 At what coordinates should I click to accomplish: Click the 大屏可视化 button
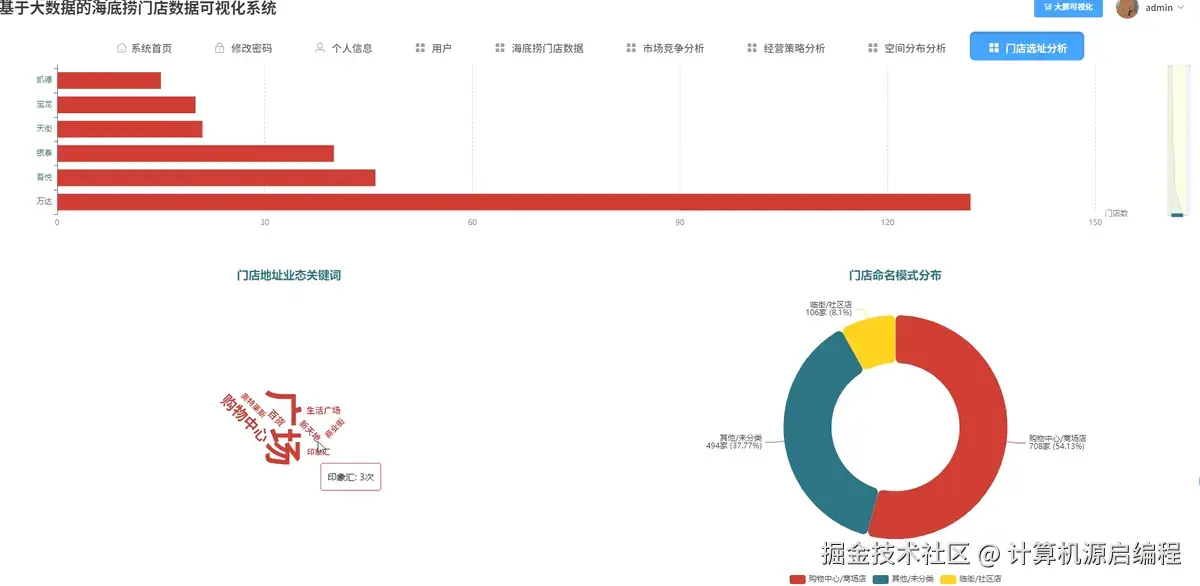1068,8
